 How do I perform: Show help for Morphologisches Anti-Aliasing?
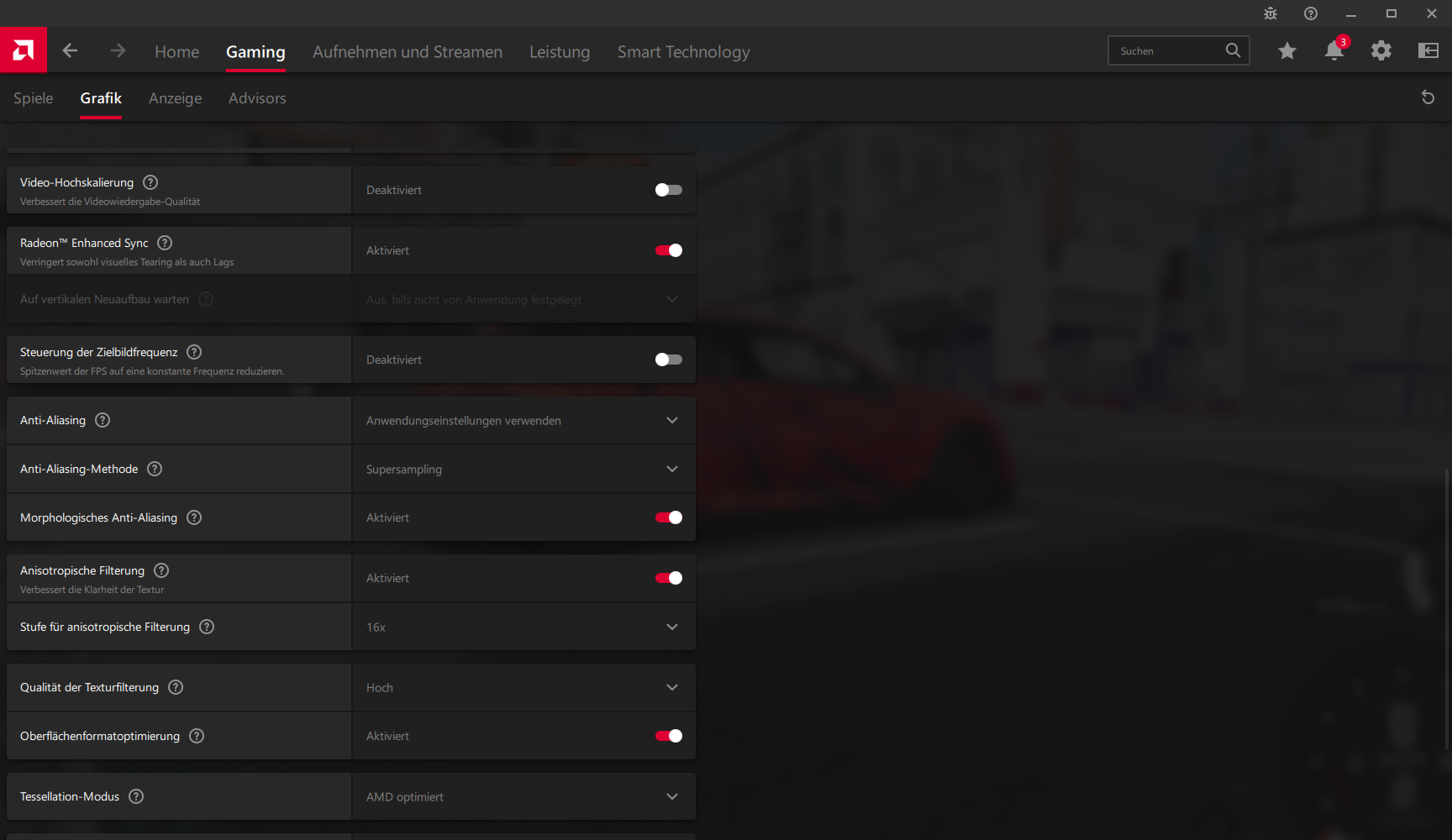[x=194, y=517]
